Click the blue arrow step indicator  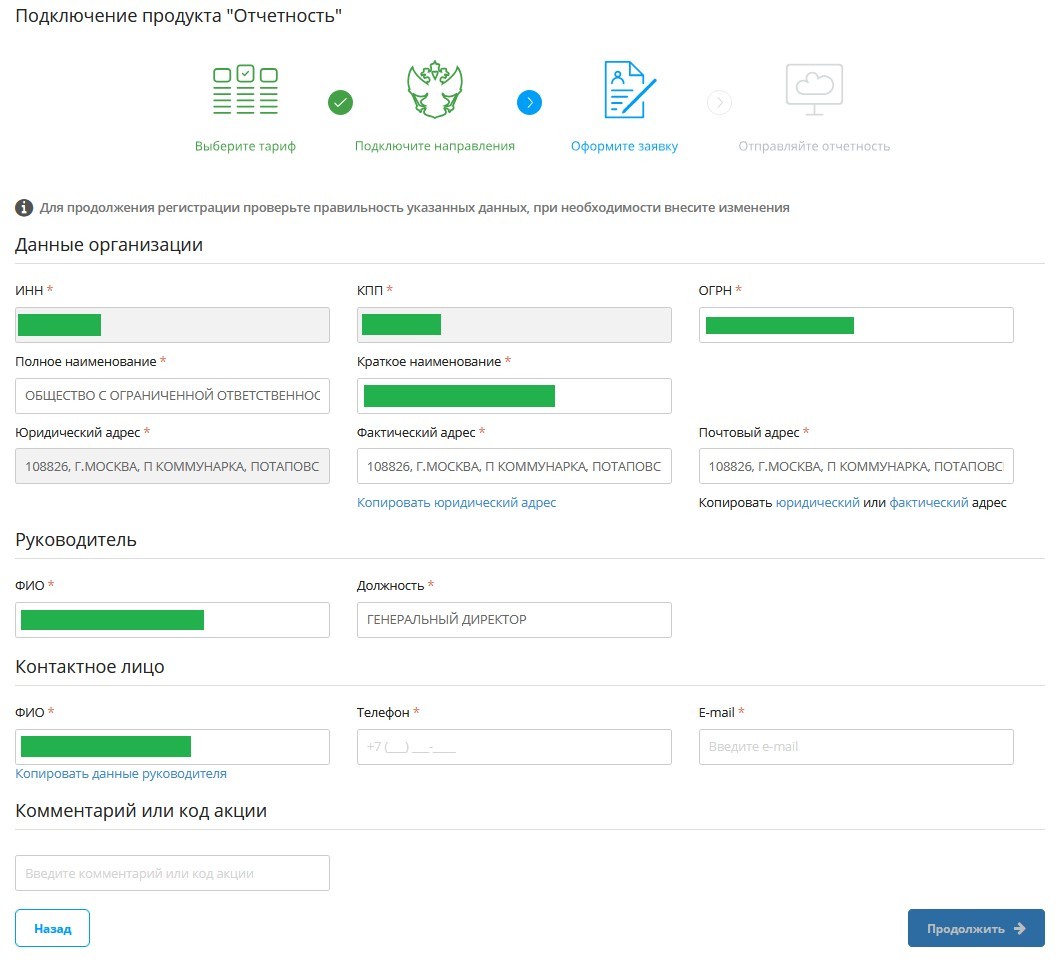[529, 102]
